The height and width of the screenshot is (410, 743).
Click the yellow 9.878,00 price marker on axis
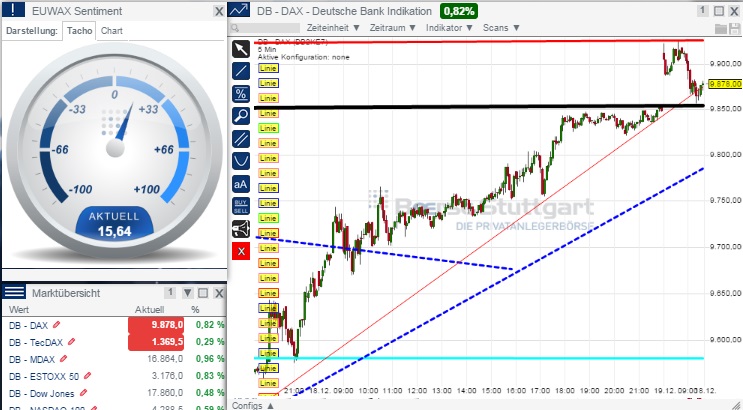[725, 84]
